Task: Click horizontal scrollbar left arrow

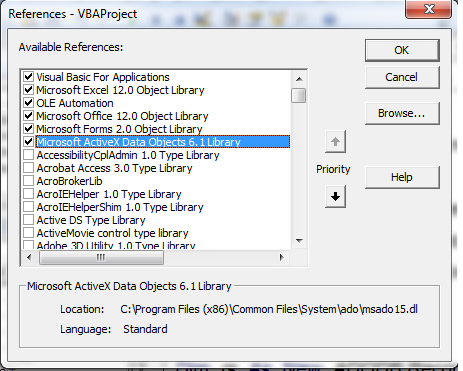Action: pos(29,257)
